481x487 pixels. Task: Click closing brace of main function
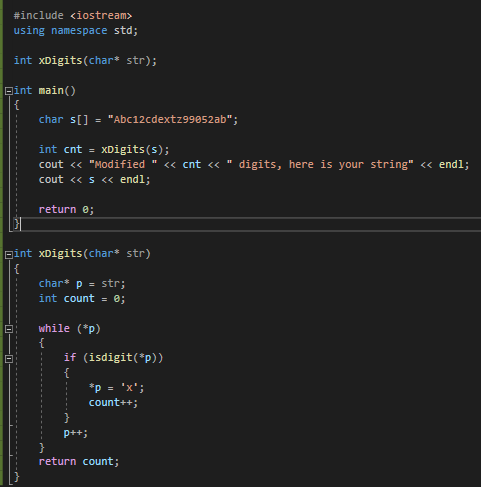[x=17, y=224]
